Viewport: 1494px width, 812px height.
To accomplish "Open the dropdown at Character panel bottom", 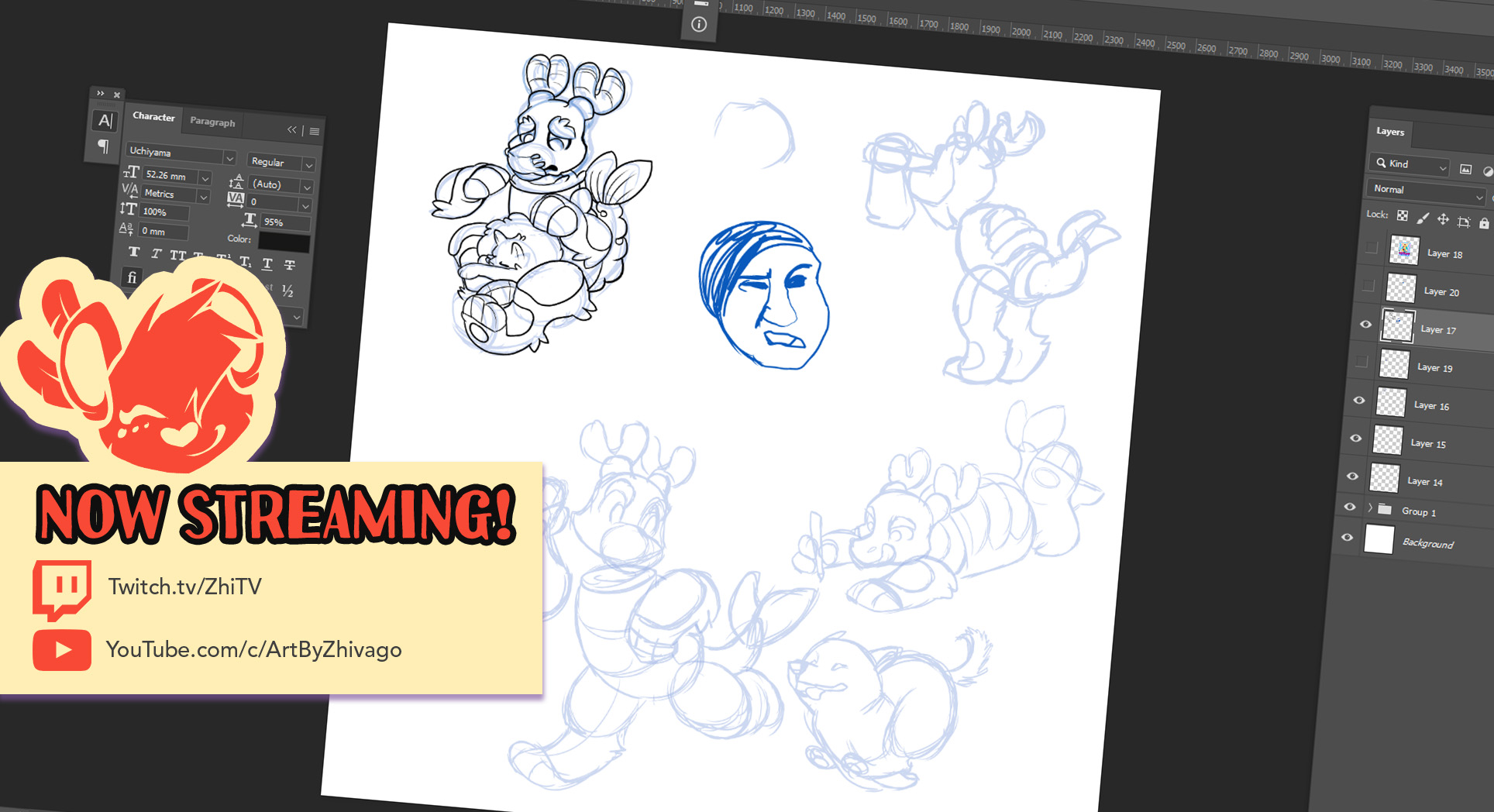I will [x=297, y=317].
